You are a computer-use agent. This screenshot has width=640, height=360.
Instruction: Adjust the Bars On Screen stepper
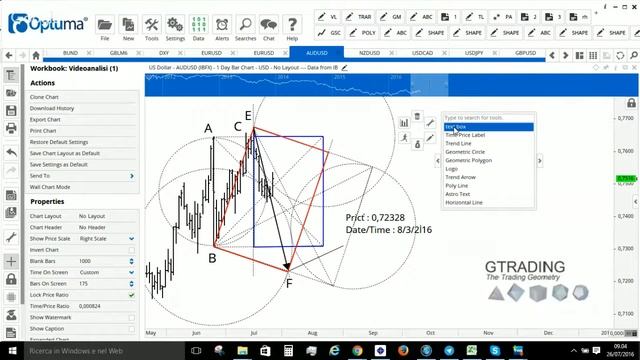131,284
